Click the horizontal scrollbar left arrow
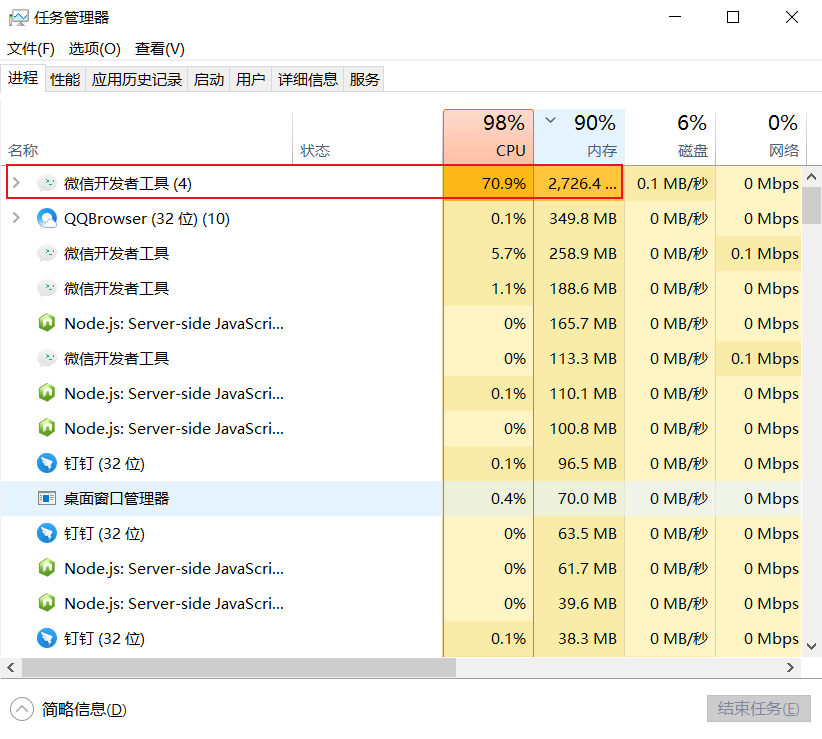The height and width of the screenshot is (739, 822). (10, 668)
